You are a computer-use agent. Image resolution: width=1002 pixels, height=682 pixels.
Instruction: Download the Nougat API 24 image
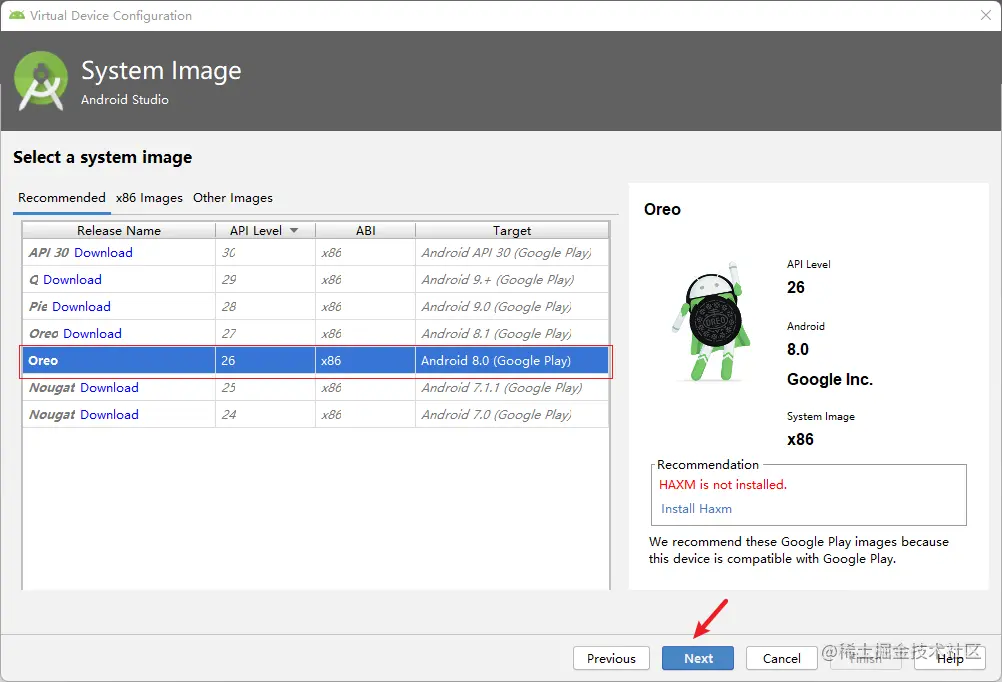click(x=109, y=414)
